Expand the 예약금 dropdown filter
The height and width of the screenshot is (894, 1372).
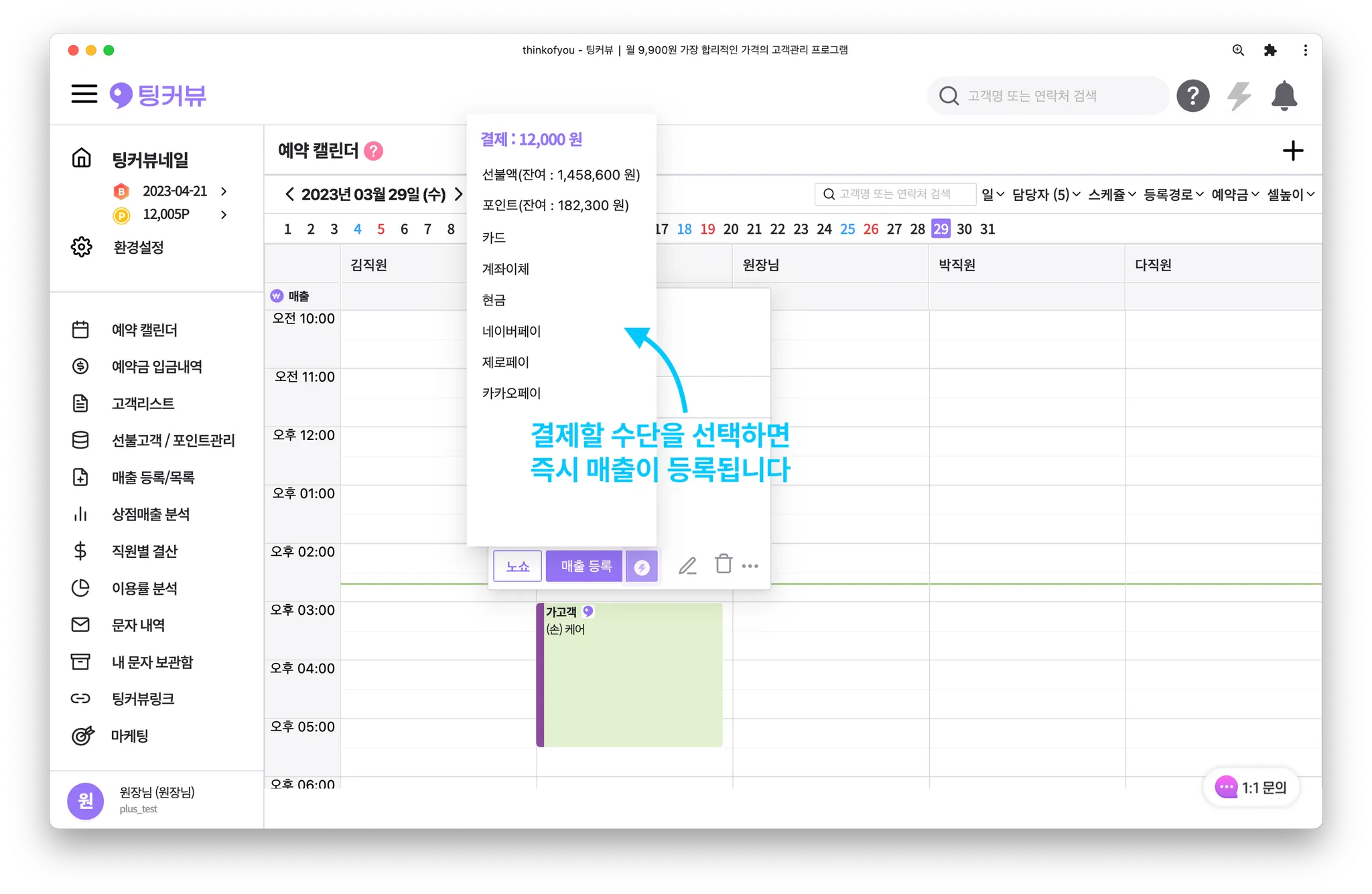click(1235, 194)
